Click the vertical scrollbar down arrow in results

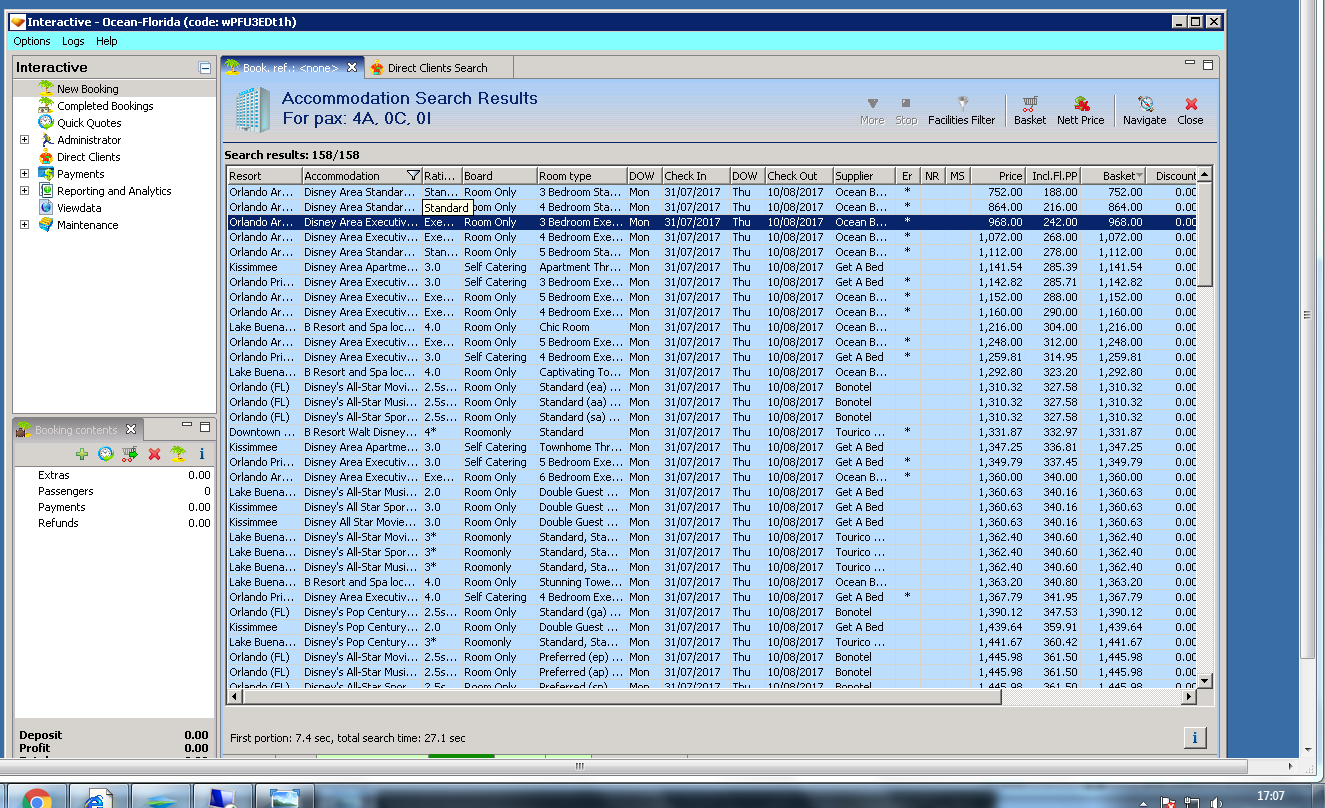(1205, 680)
